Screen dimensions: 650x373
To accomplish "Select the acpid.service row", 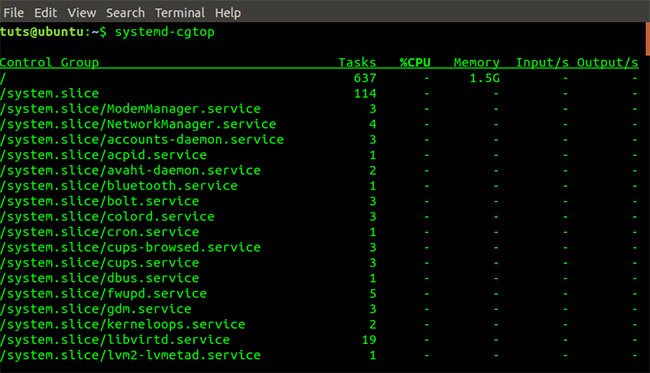I will (x=319, y=155).
